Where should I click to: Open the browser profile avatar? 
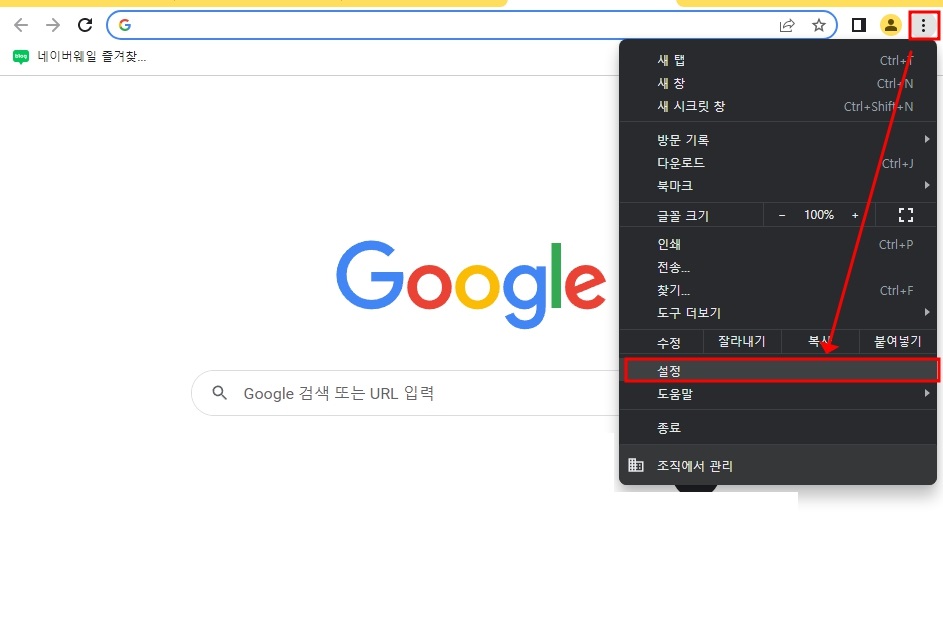890,24
